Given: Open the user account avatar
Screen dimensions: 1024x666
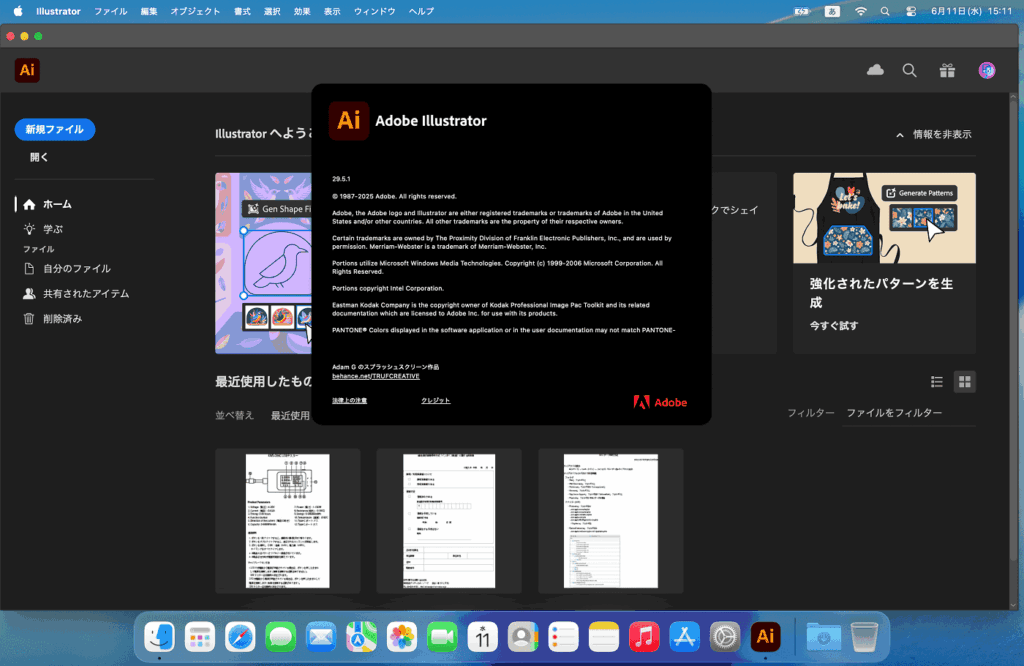Looking at the screenshot, I should 987,70.
